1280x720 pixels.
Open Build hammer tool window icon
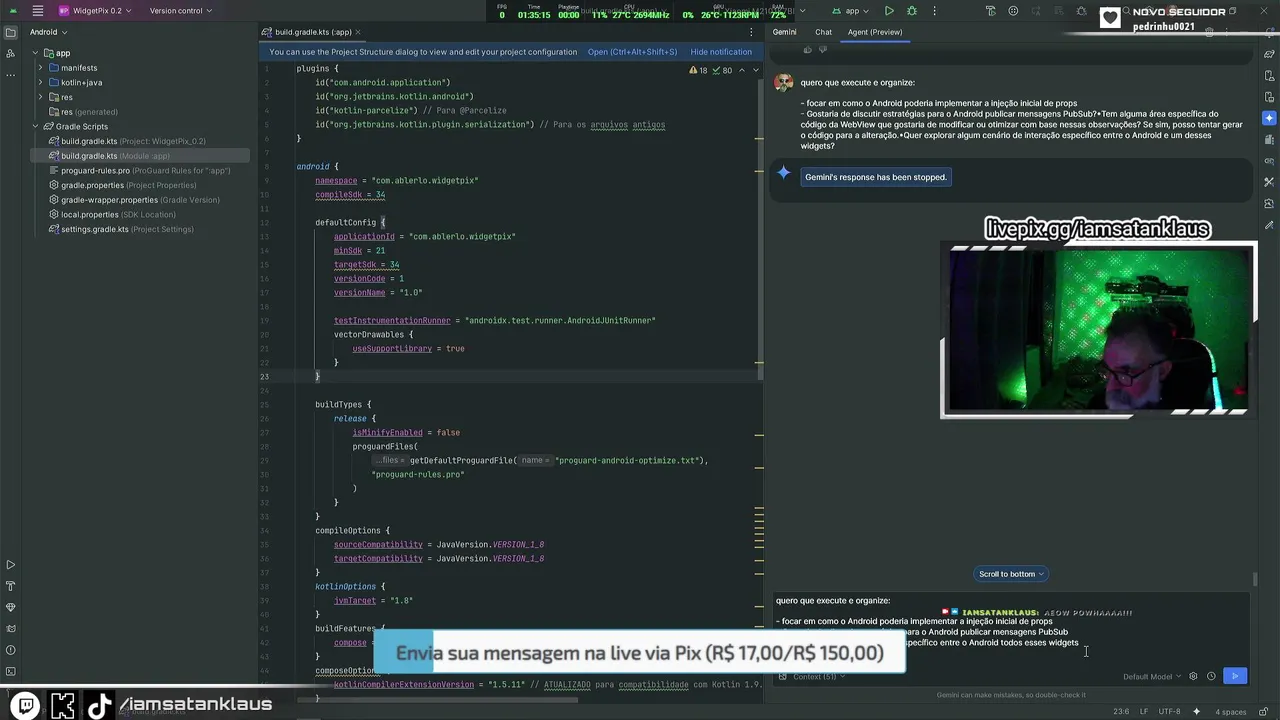pyautogui.click(x=11, y=586)
